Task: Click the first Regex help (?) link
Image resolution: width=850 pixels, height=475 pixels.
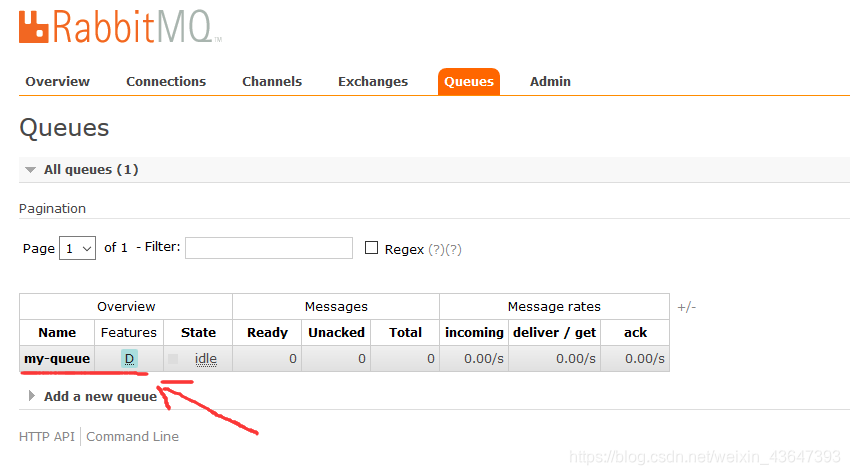Action: [x=436, y=249]
